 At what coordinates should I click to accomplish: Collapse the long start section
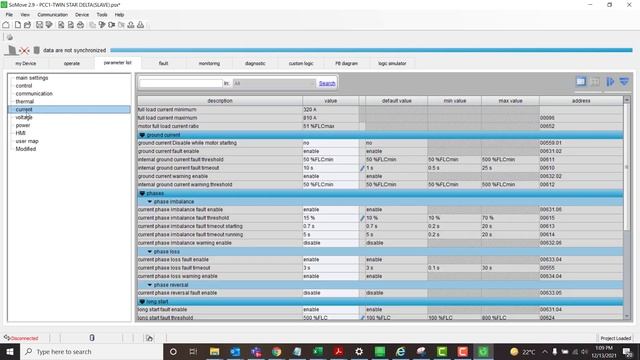pos(142,302)
